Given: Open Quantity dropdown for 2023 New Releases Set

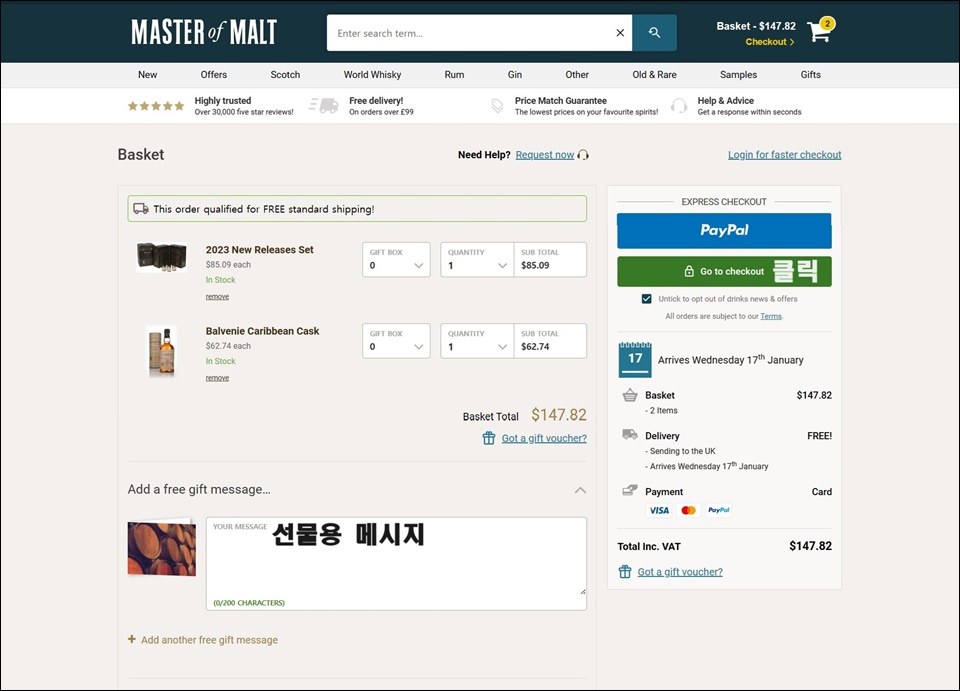Looking at the screenshot, I should pos(477,260).
